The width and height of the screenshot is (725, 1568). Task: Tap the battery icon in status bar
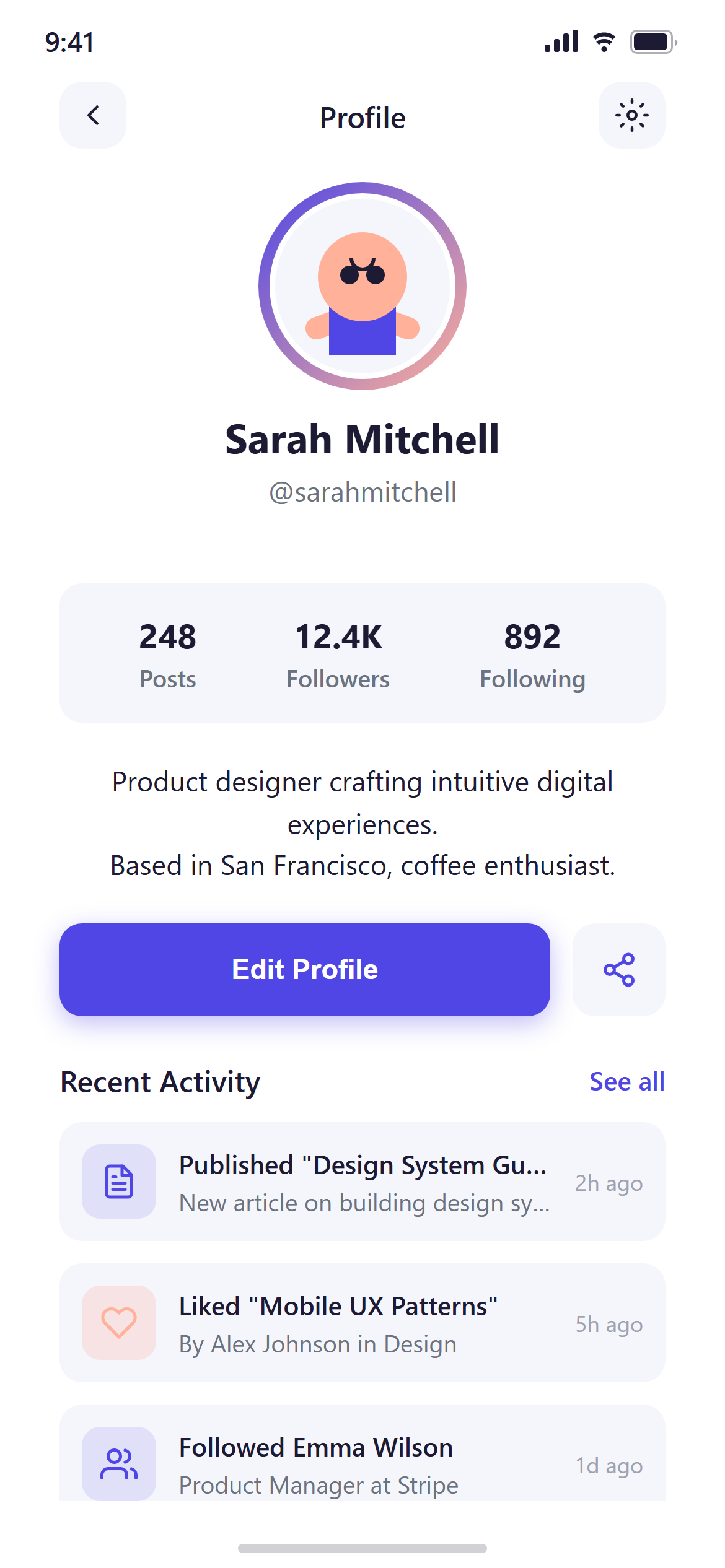pyautogui.click(x=654, y=42)
